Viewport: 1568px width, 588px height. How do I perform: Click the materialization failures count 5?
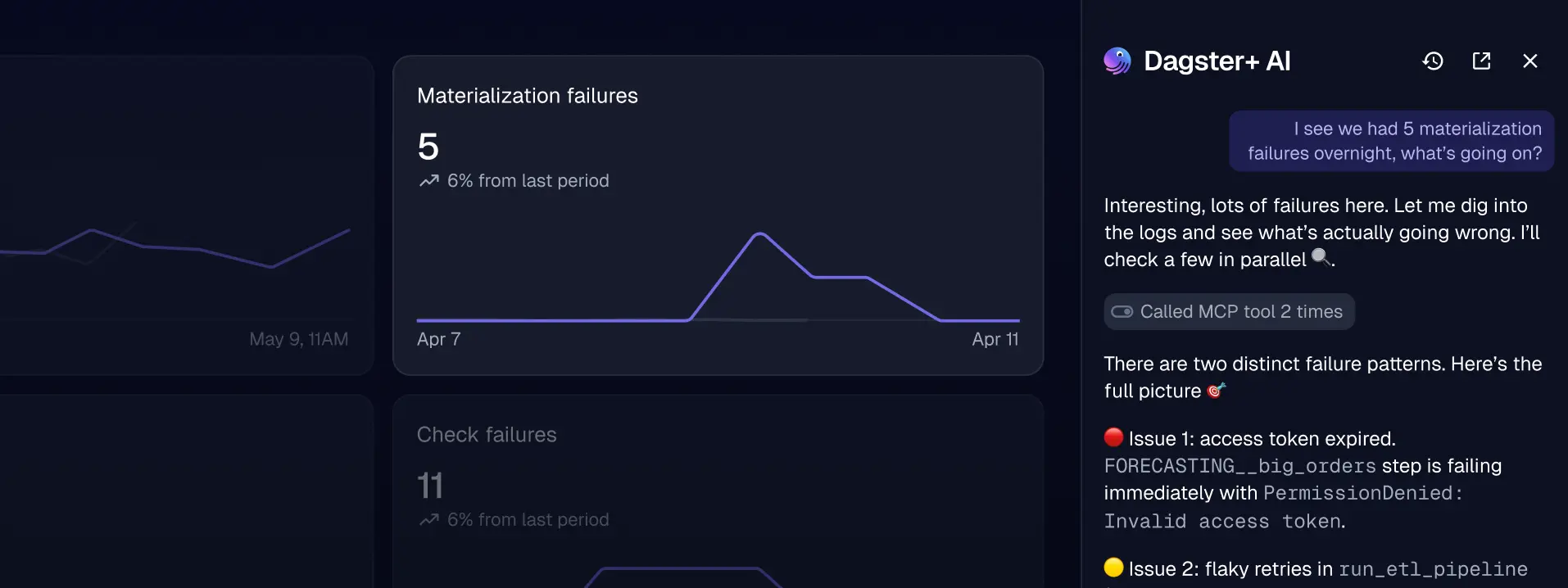(x=428, y=147)
